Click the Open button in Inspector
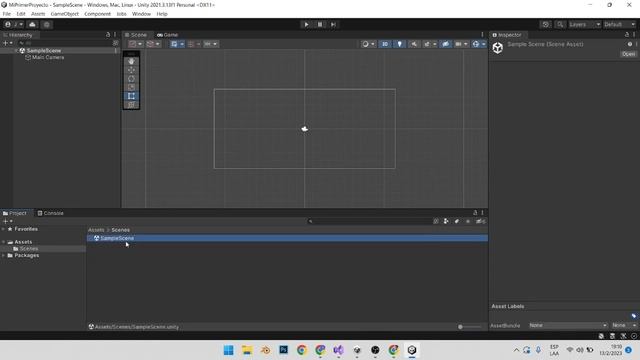 [x=628, y=54]
